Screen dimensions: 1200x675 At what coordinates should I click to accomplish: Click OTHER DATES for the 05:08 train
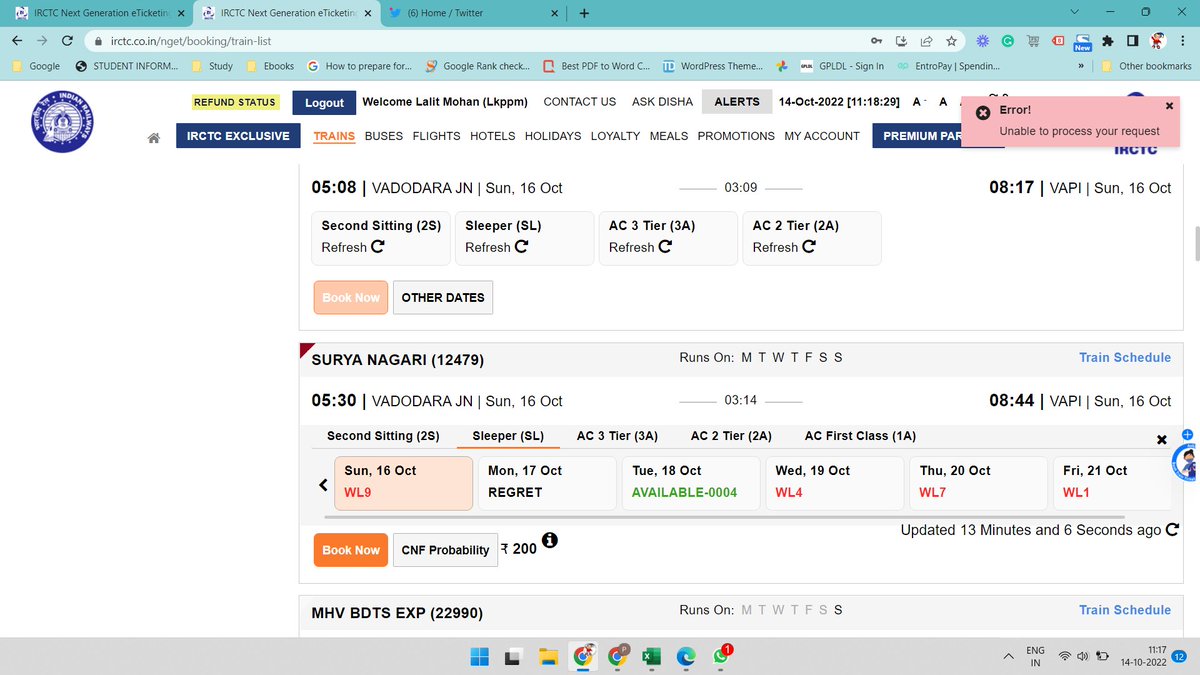pyautogui.click(x=443, y=297)
